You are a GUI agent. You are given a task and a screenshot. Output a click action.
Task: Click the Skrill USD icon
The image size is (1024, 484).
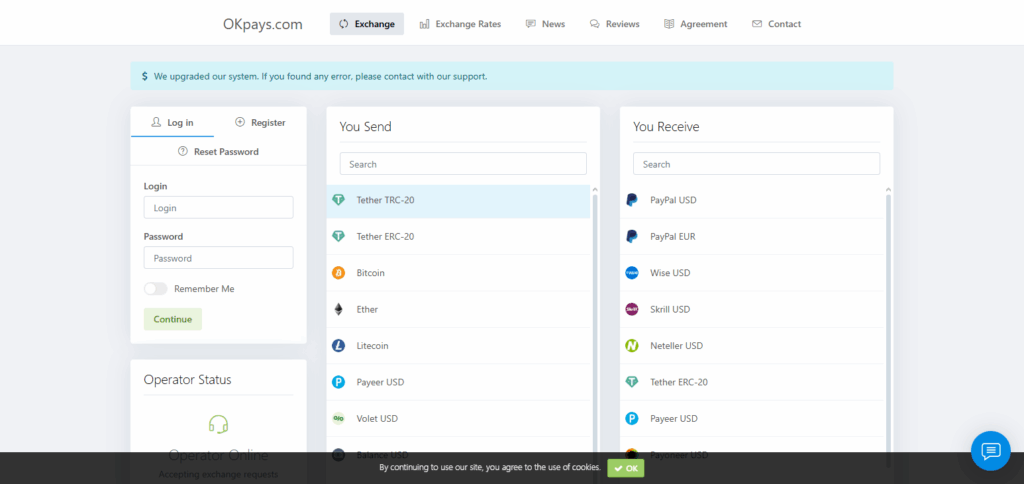click(632, 310)
